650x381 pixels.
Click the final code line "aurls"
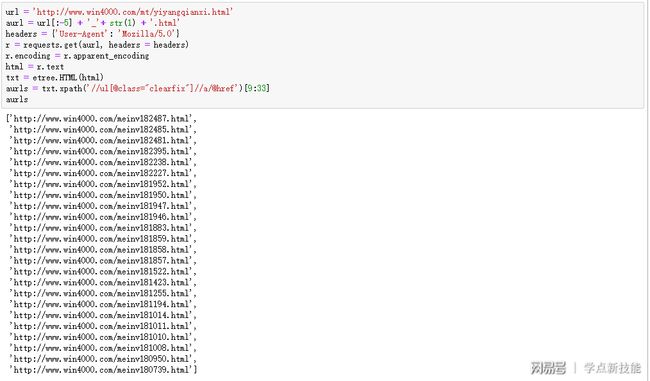pyautogui.click(x=17, y=99)
